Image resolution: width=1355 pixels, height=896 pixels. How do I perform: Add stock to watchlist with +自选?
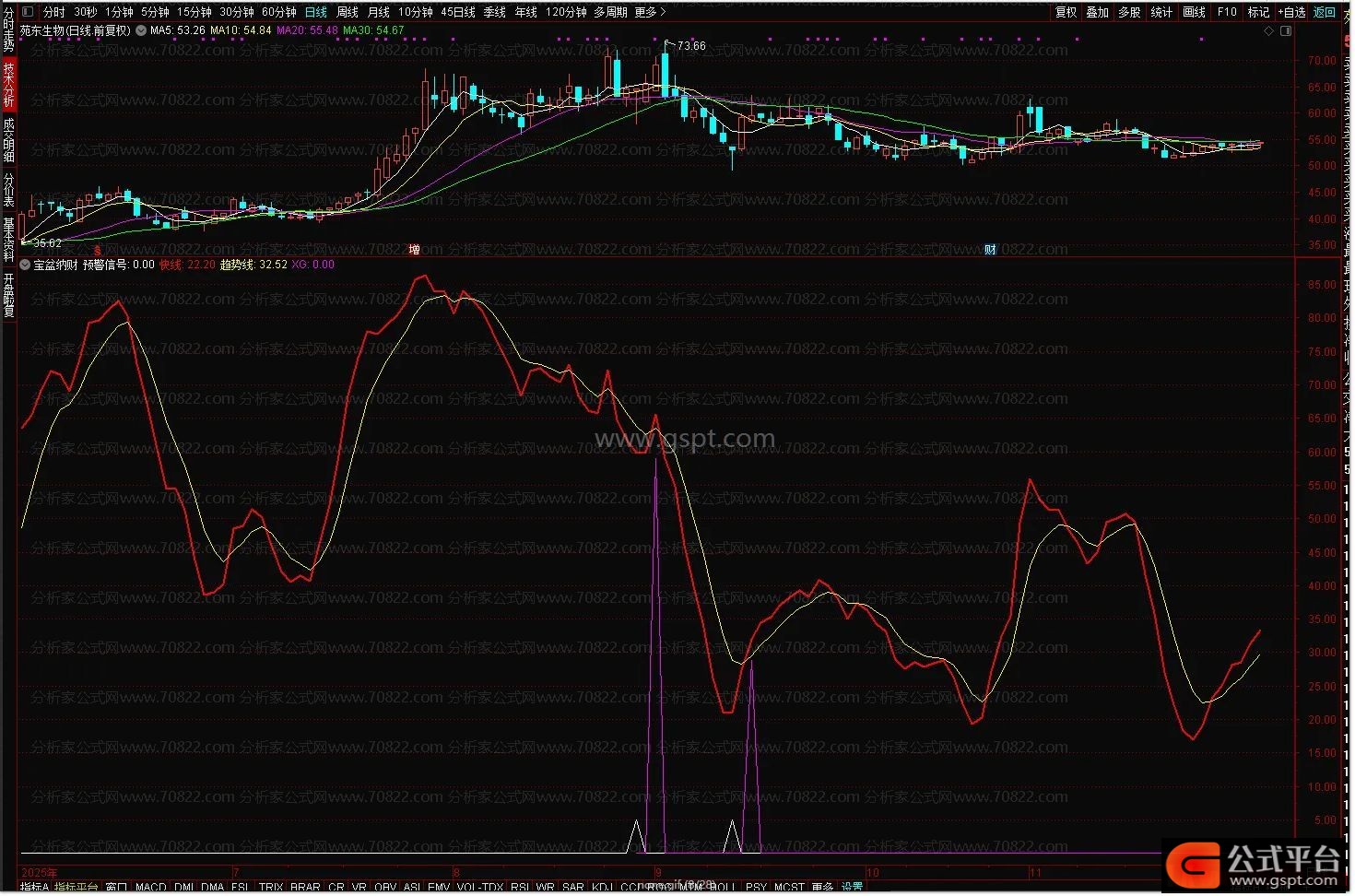(x=1291, y=12)
